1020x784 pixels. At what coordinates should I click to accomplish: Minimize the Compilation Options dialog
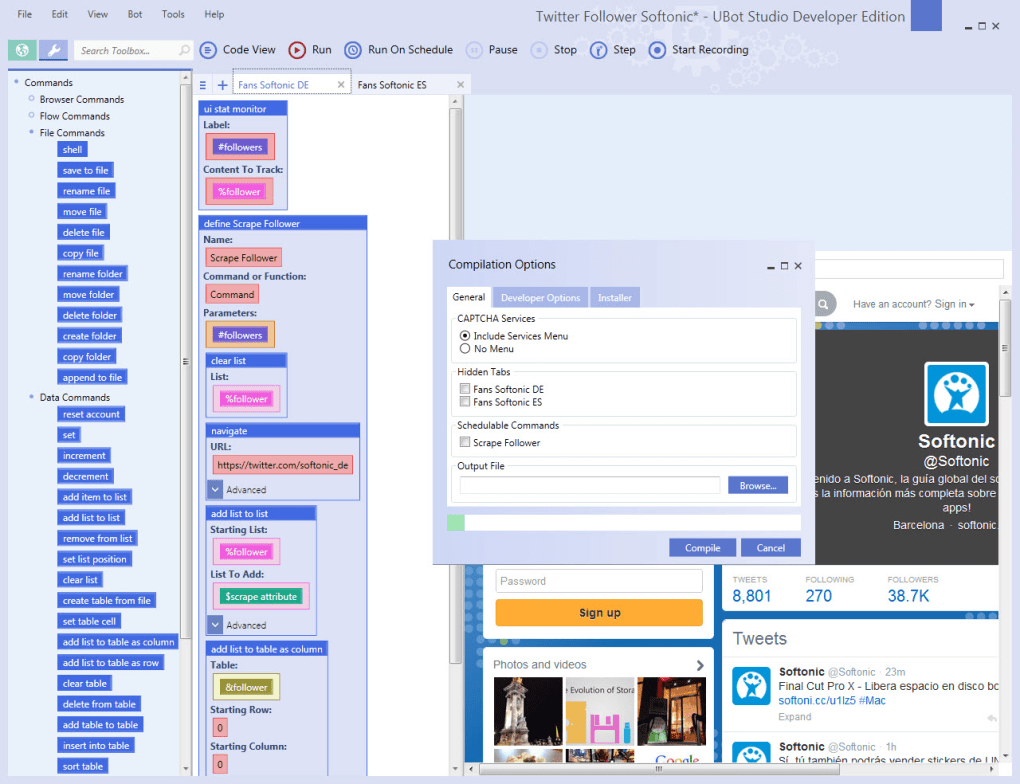[x=771, y=267]
